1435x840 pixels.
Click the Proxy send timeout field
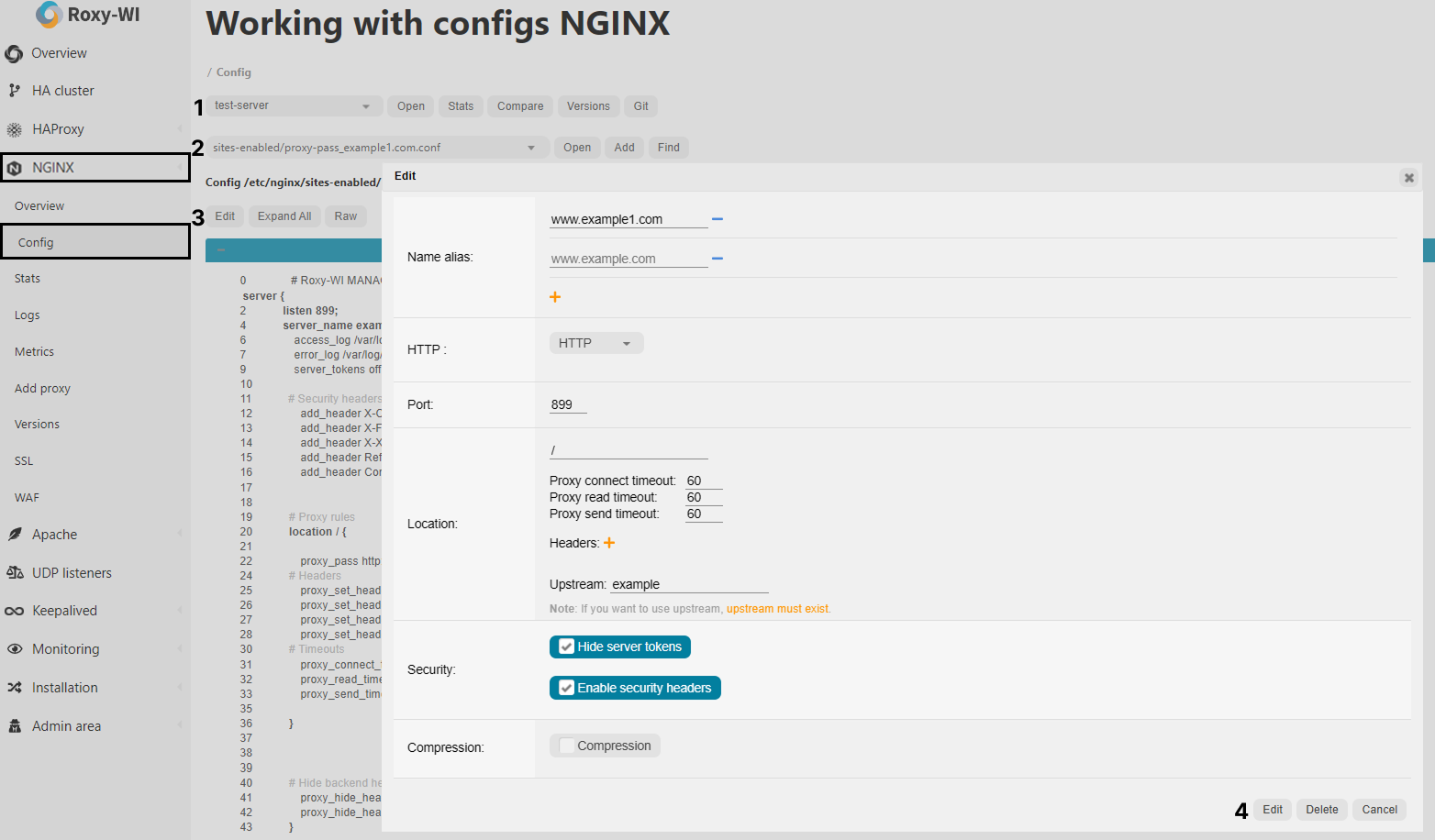[704, 514]
